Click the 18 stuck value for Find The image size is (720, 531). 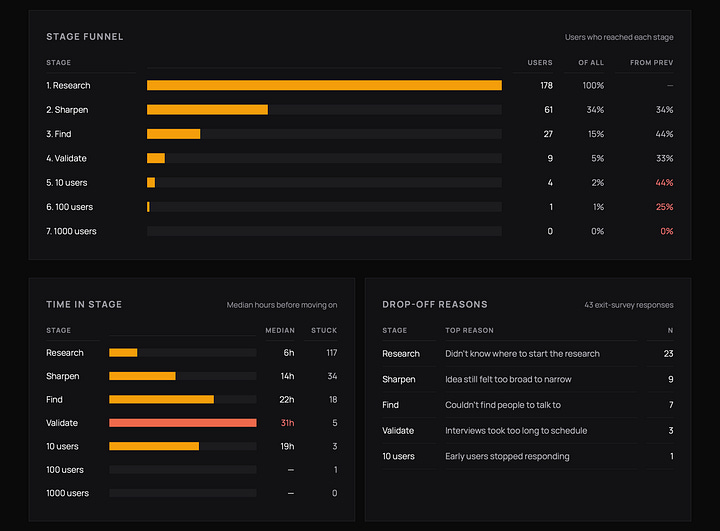pyautogui.click(x=333, y=400)
